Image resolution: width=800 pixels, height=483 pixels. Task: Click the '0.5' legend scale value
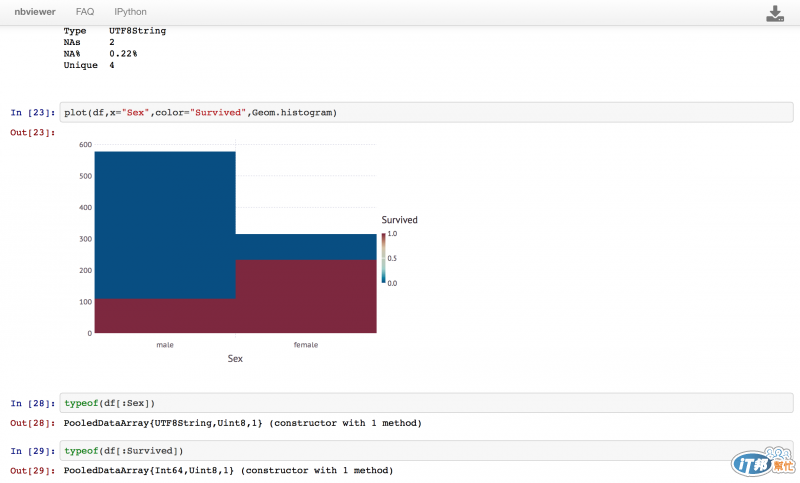(x=392, y=258)
